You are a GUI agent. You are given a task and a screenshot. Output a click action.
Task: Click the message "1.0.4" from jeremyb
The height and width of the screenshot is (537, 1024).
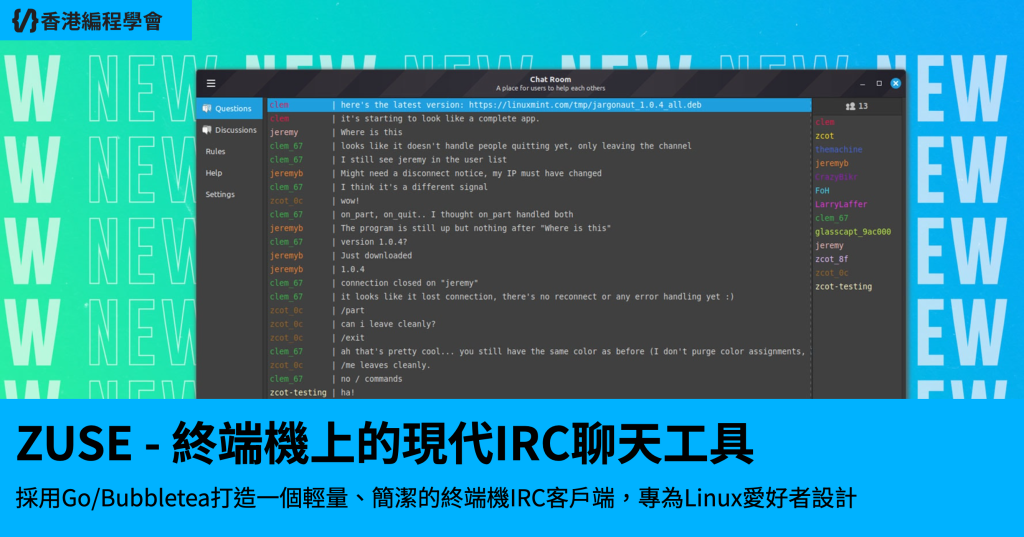point(352,269)
